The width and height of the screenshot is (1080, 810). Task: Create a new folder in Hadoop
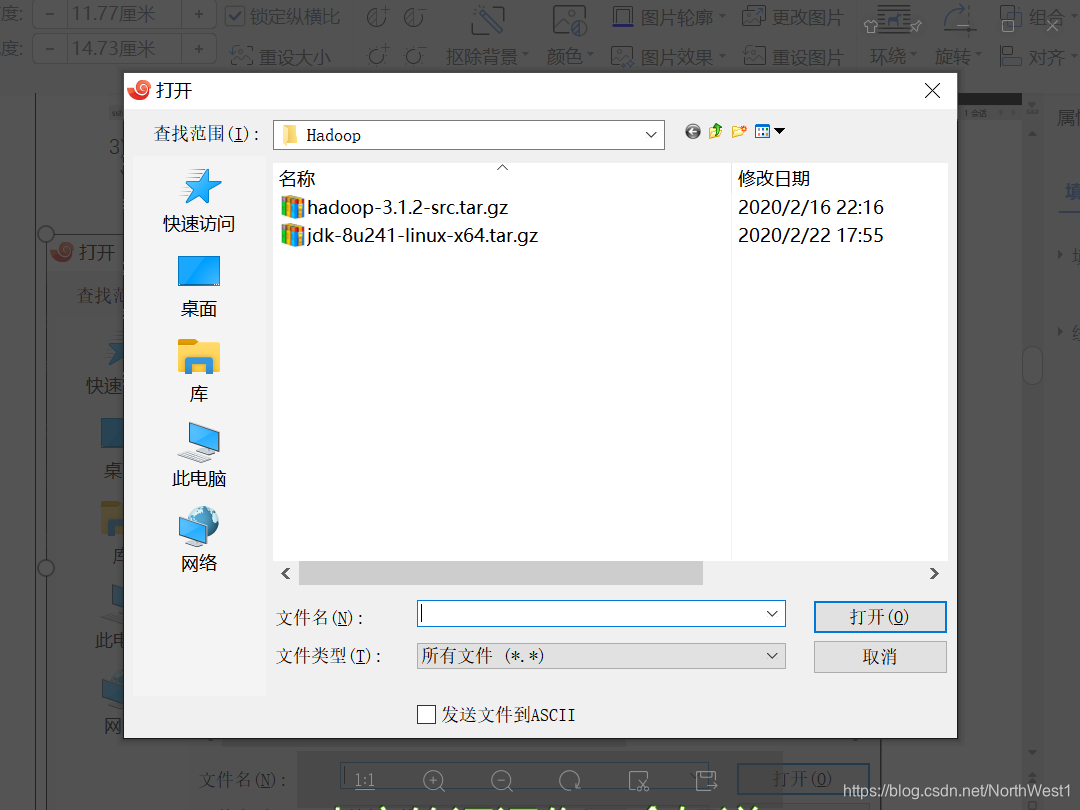pos(739,132)
